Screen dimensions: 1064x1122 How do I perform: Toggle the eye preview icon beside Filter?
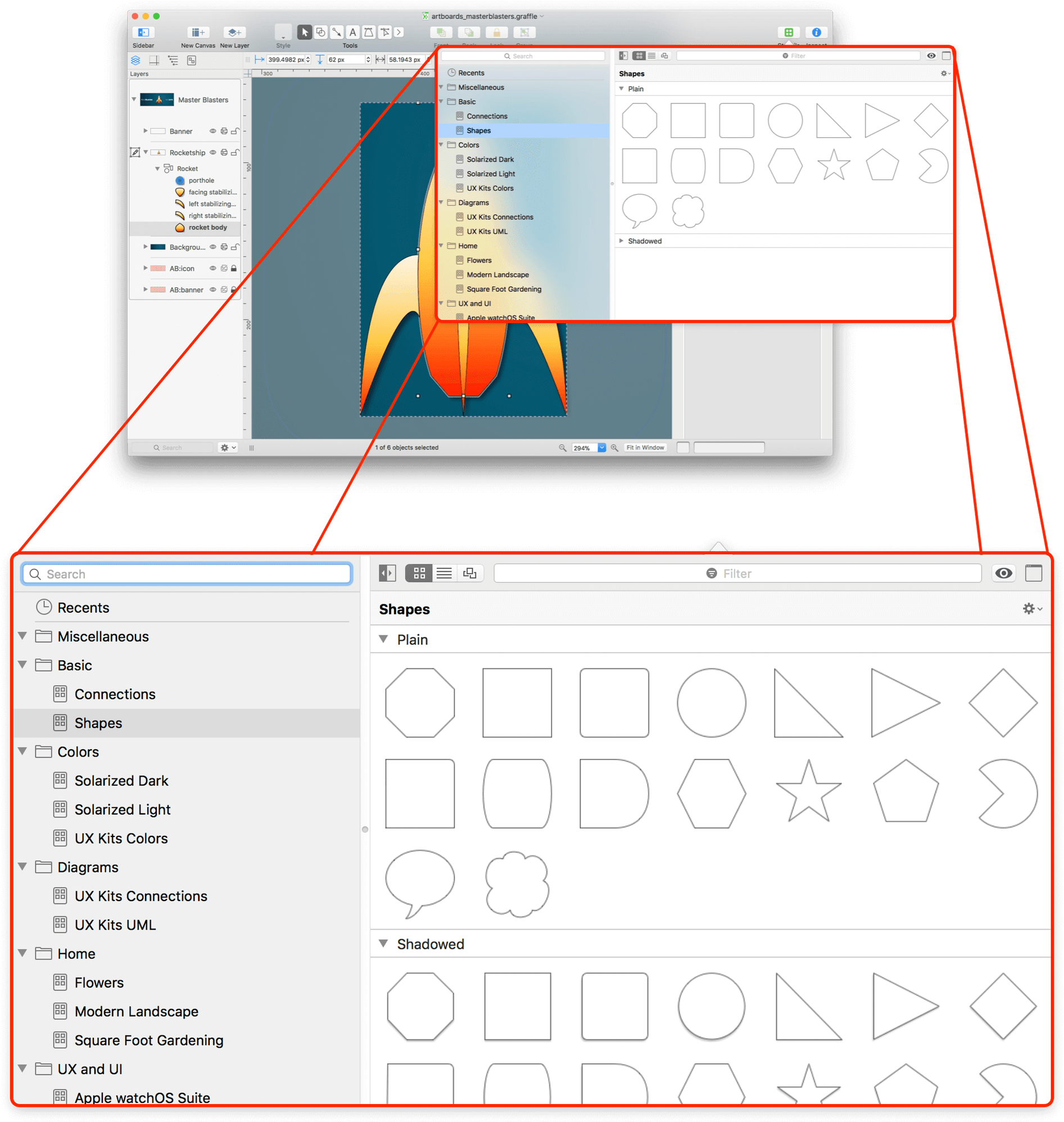(x=1003, y=573)
